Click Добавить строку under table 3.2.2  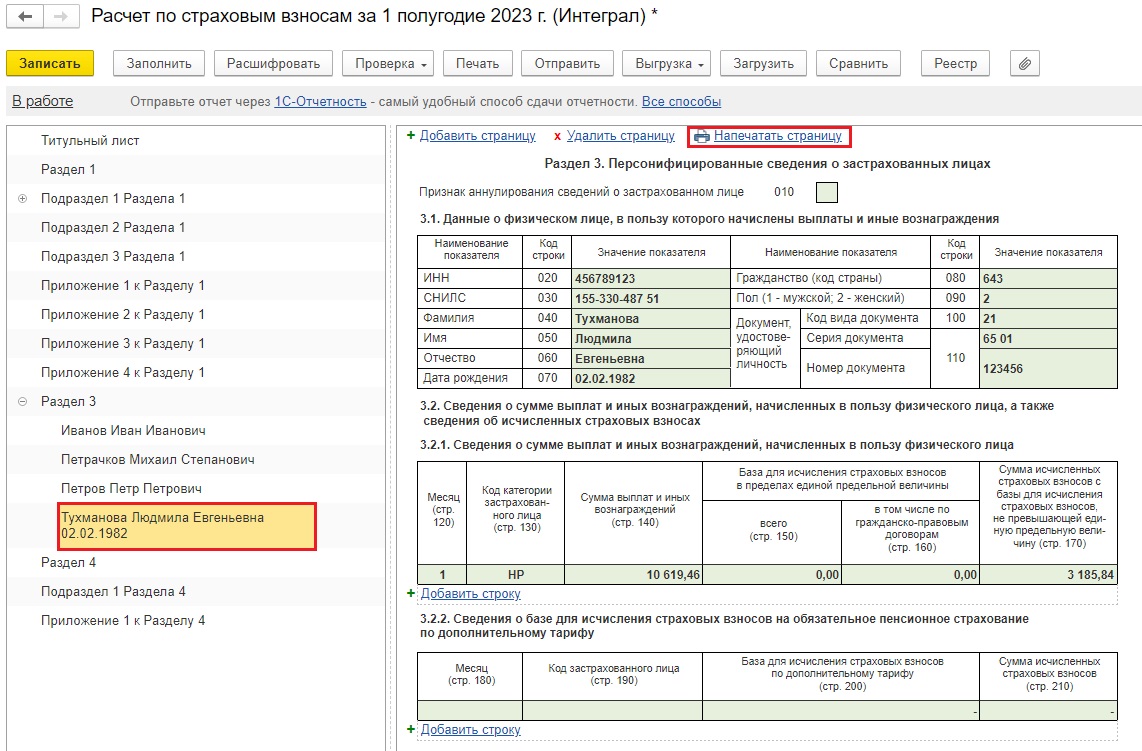click(470, 729)
